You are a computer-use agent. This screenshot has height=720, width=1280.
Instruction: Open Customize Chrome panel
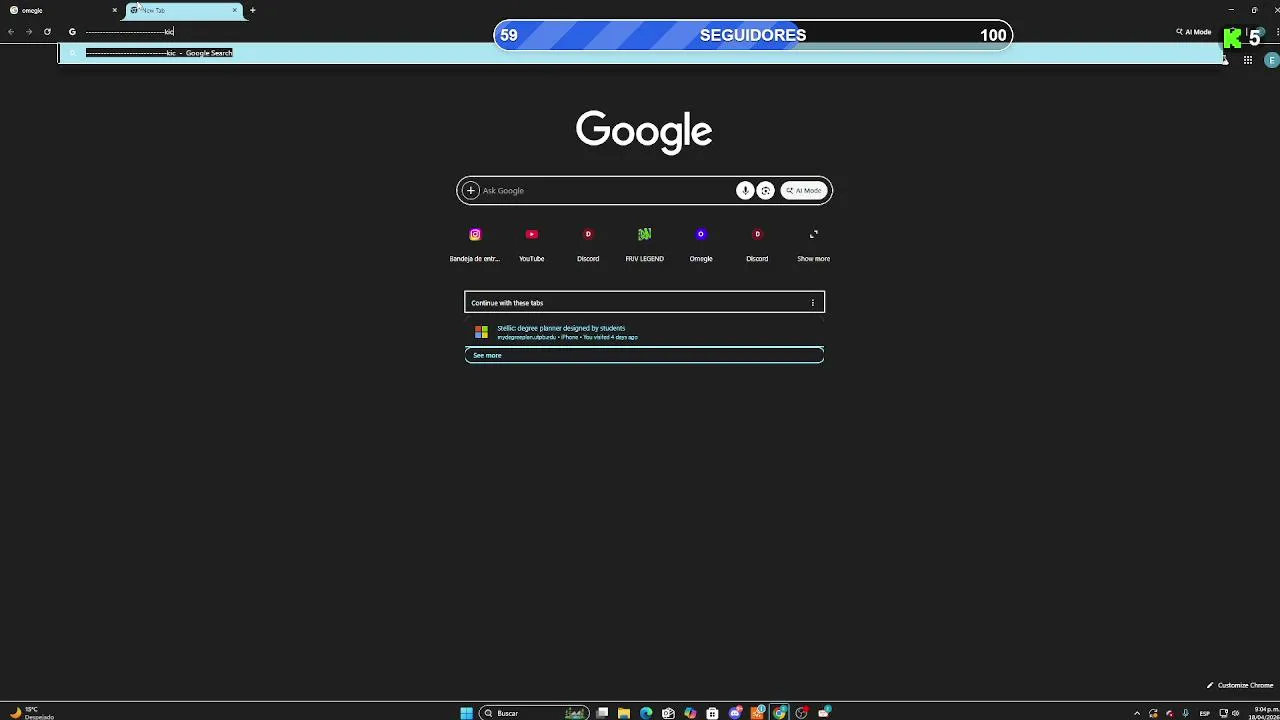[1240, 686]
